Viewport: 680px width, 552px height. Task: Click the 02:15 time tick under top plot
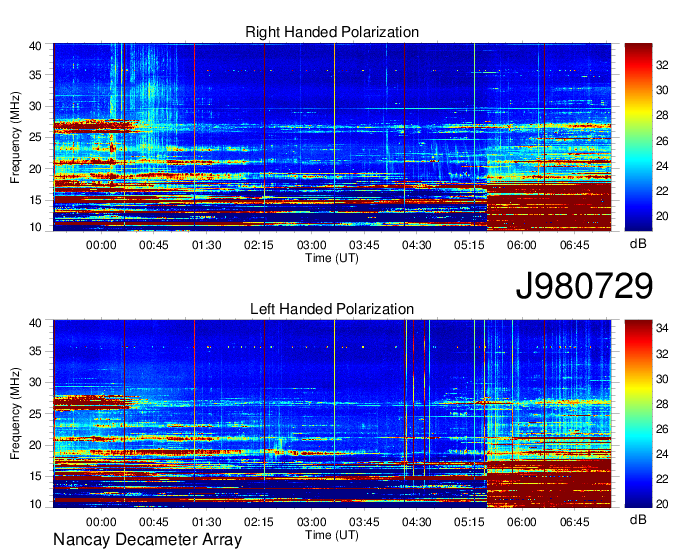point(258,245)
